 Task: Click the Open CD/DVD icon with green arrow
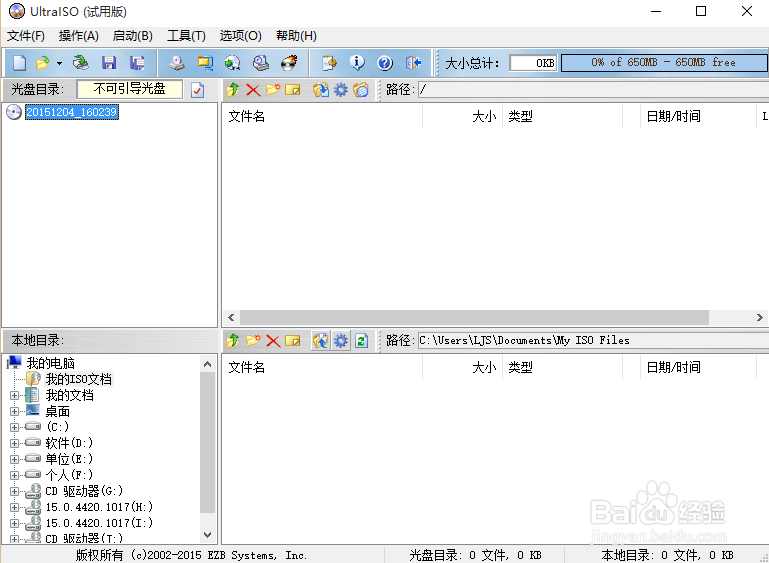coord(81,63)
